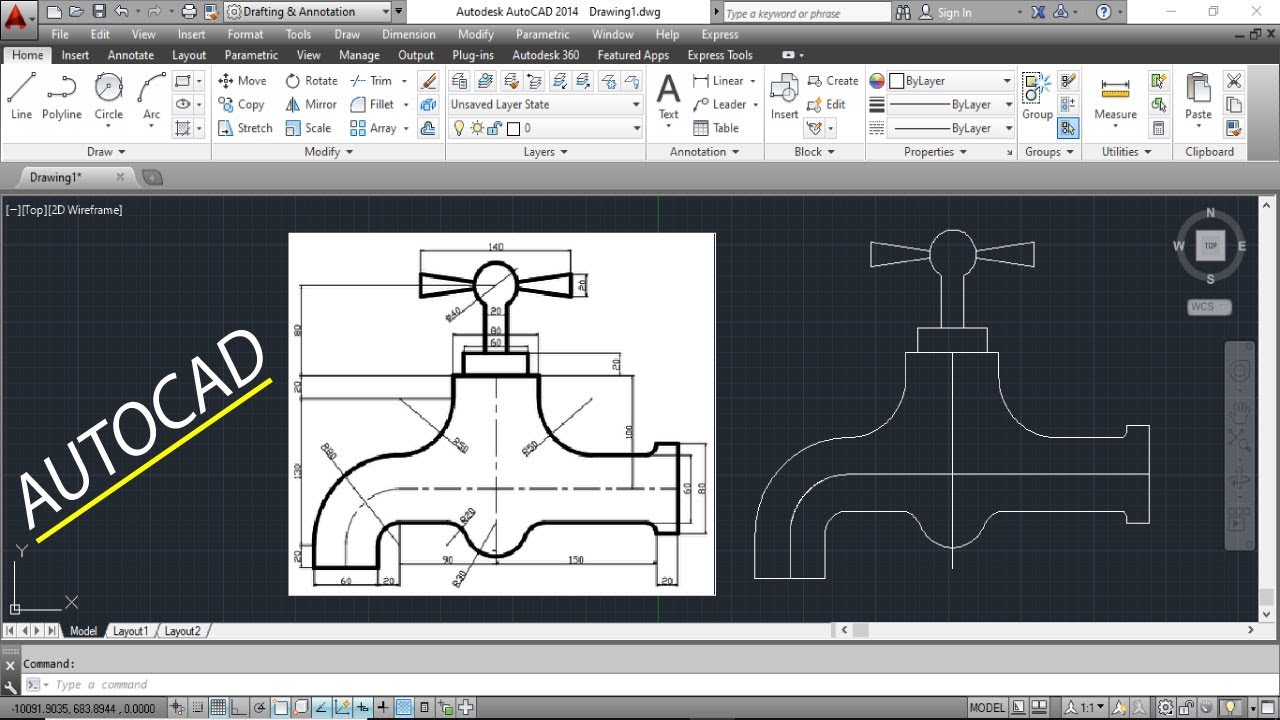The height and width of the screenshot is (720, 1280).
Task: Click the Sign In button
Action: pos(945,12)
